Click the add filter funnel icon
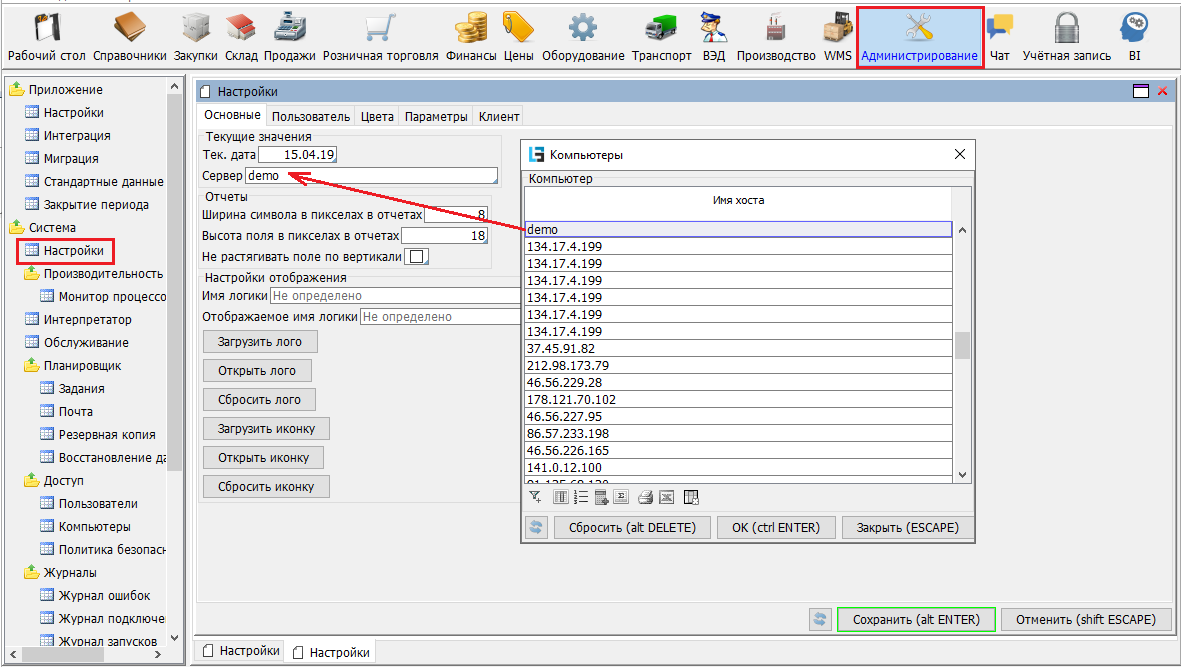 coord(536,497)
